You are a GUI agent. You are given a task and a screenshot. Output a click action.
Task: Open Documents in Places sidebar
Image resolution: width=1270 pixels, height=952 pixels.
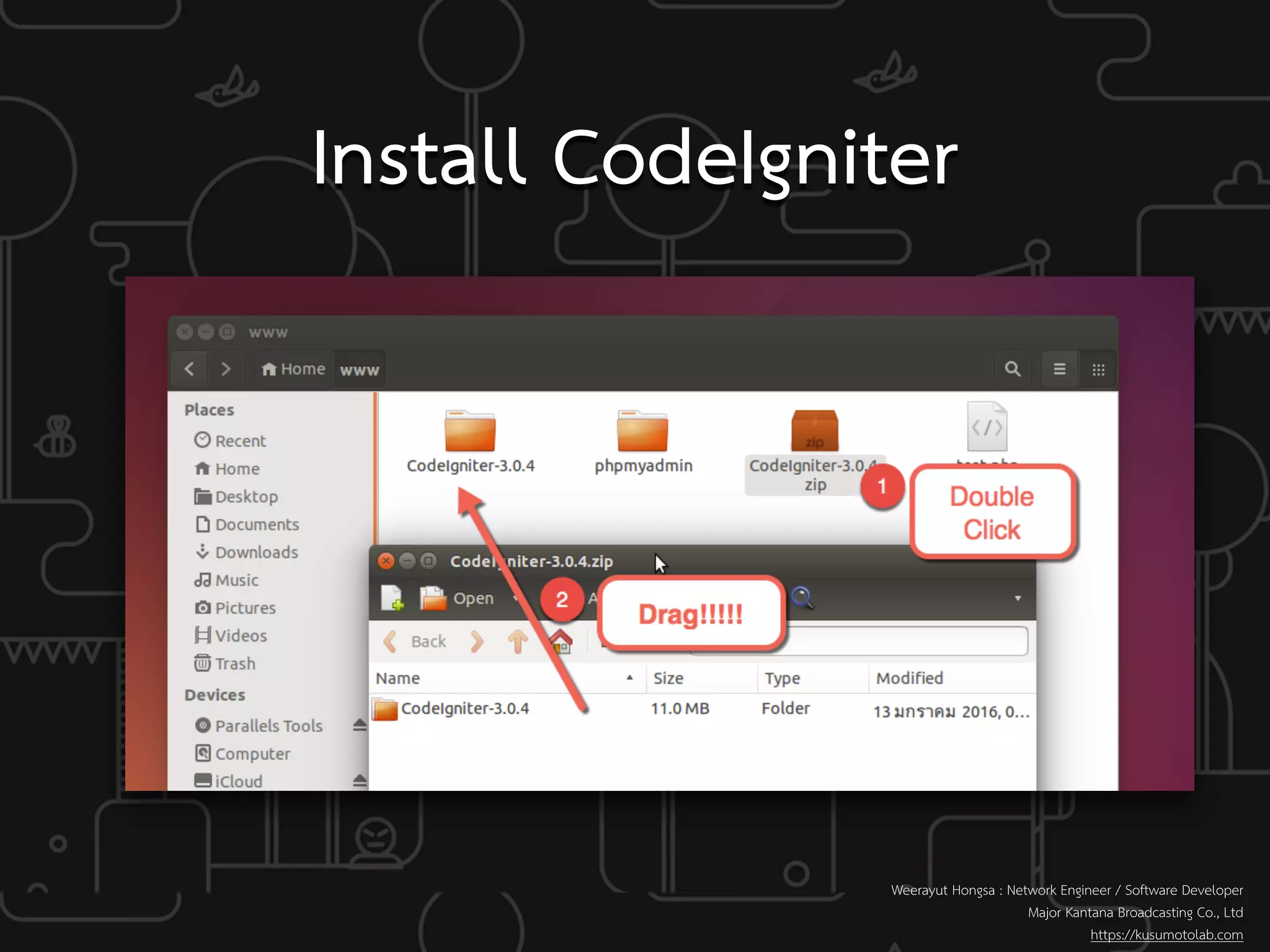coord(247,524)
